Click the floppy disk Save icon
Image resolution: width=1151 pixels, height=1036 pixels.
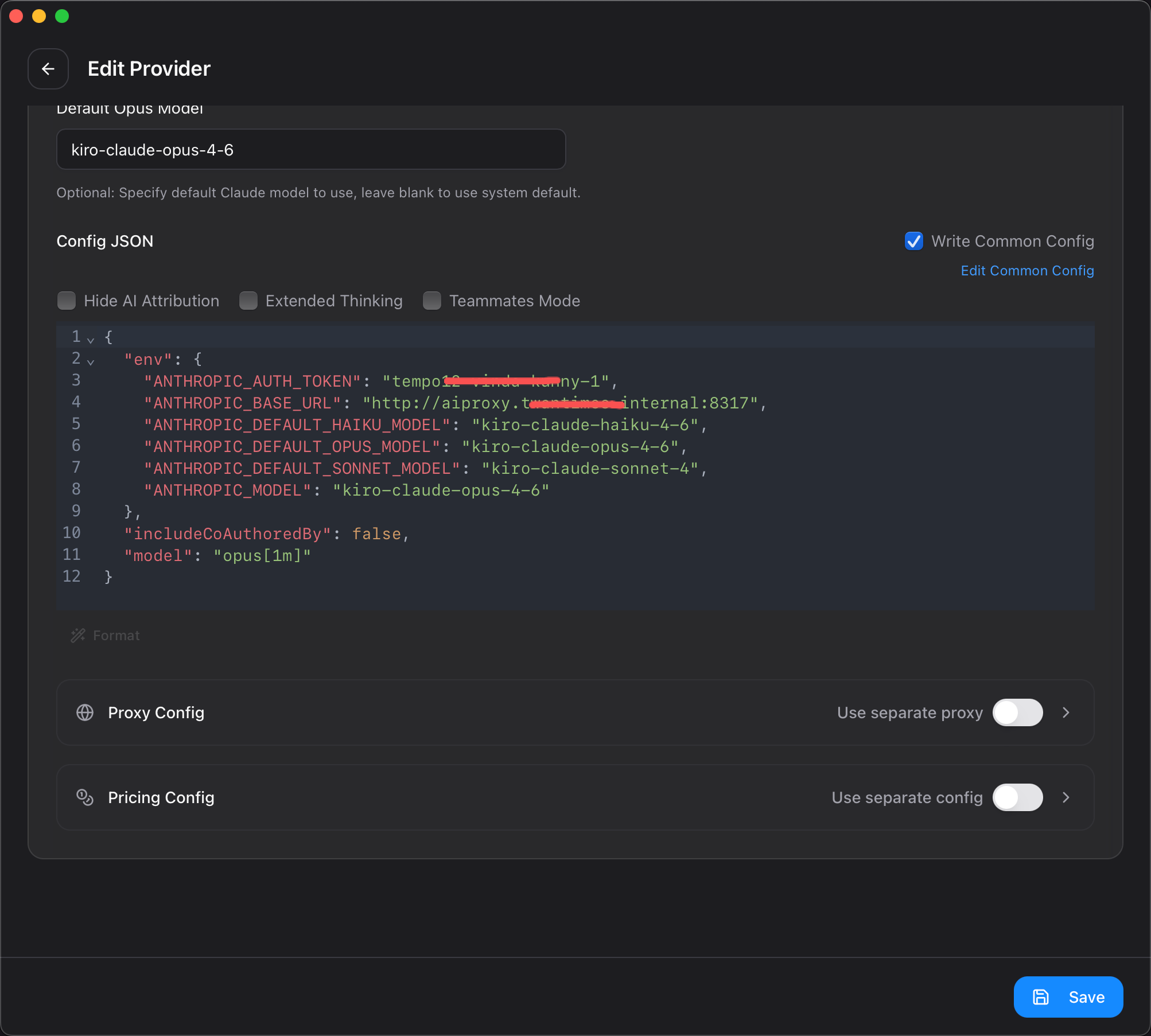[x=1041, y=997]
